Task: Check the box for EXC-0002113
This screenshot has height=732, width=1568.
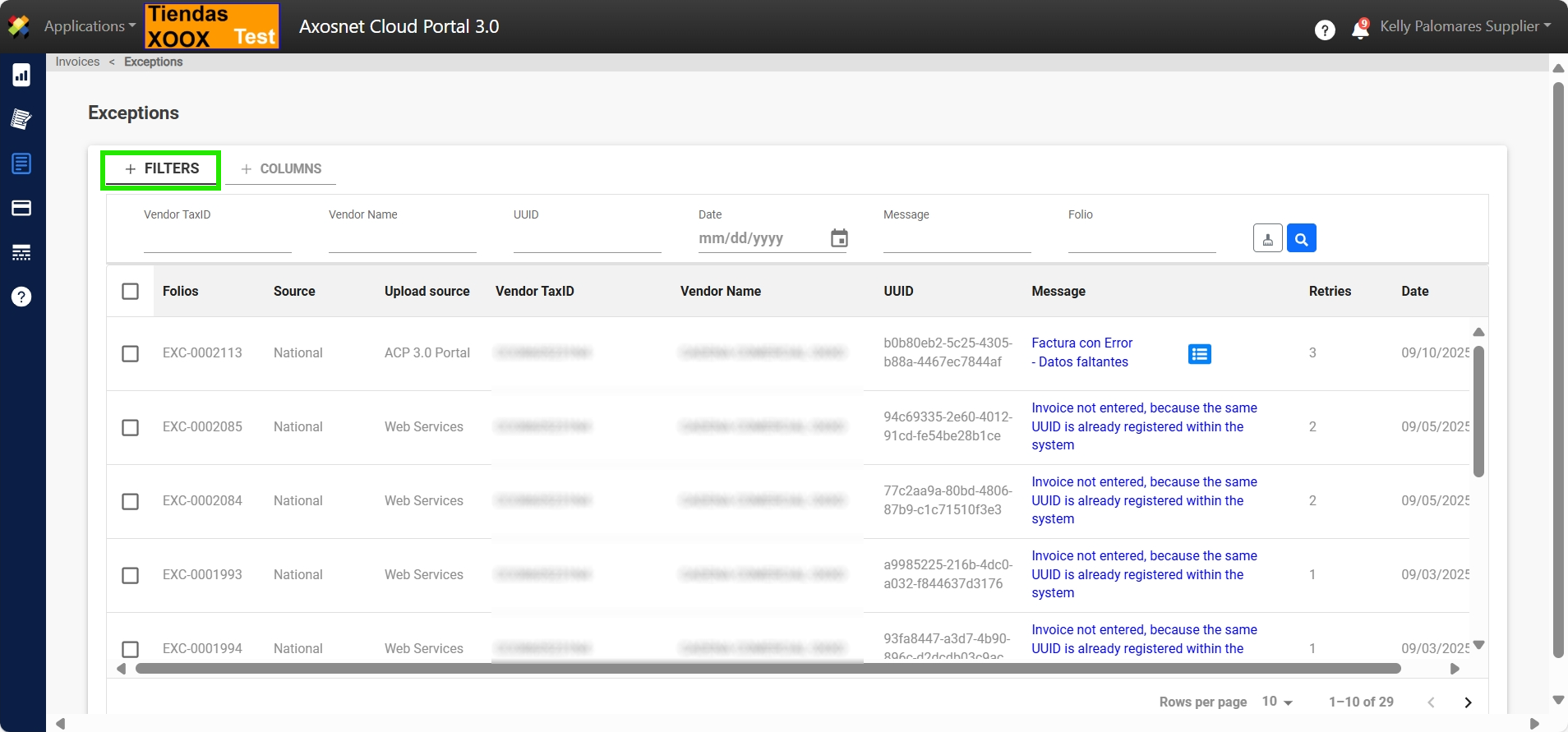Action: coord(130,353)
